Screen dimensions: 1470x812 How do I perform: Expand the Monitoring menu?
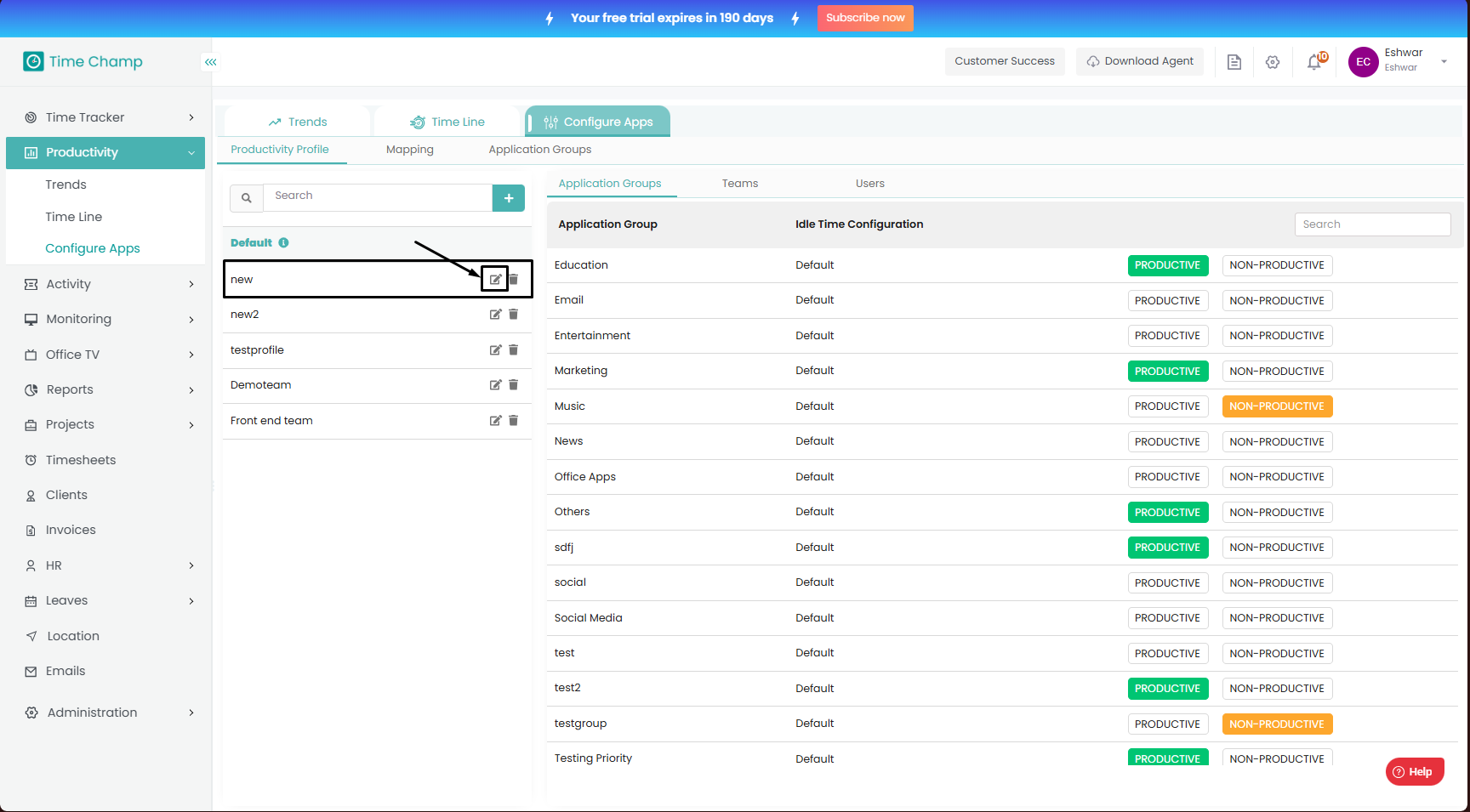[x=105, y=319]
